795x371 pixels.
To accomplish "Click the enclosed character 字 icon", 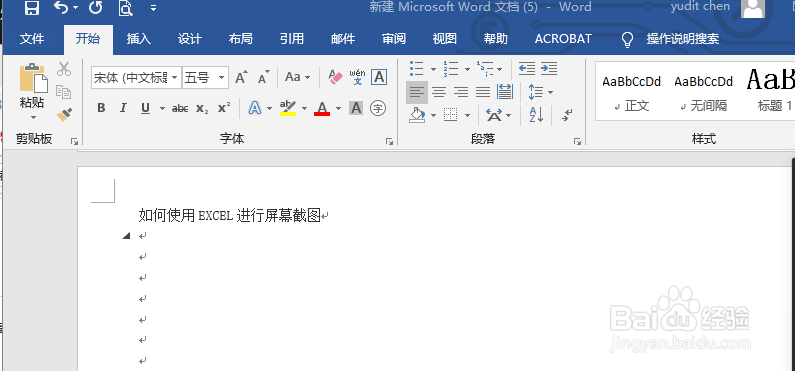I will click(378, 107).
